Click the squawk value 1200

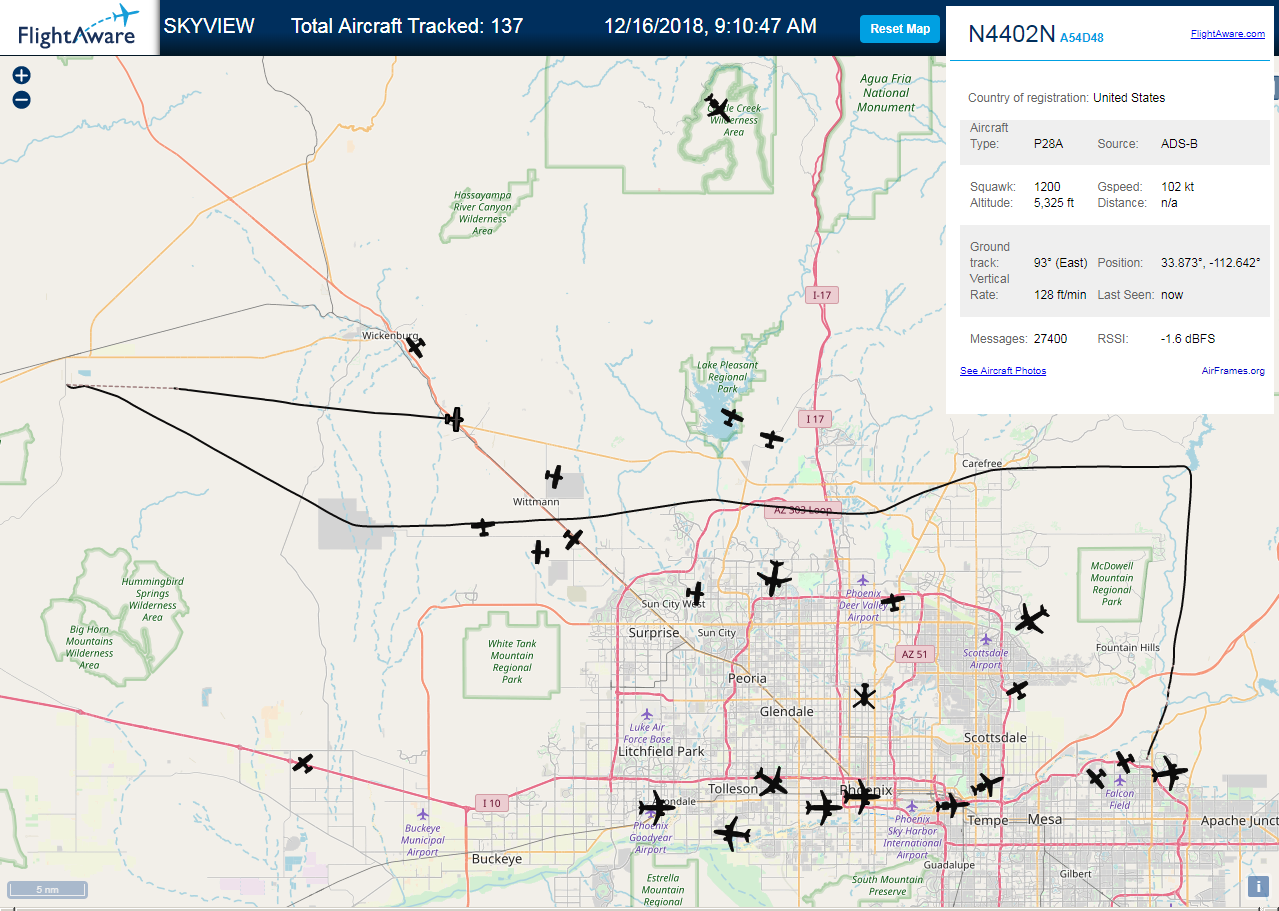tap(1047, 187)
